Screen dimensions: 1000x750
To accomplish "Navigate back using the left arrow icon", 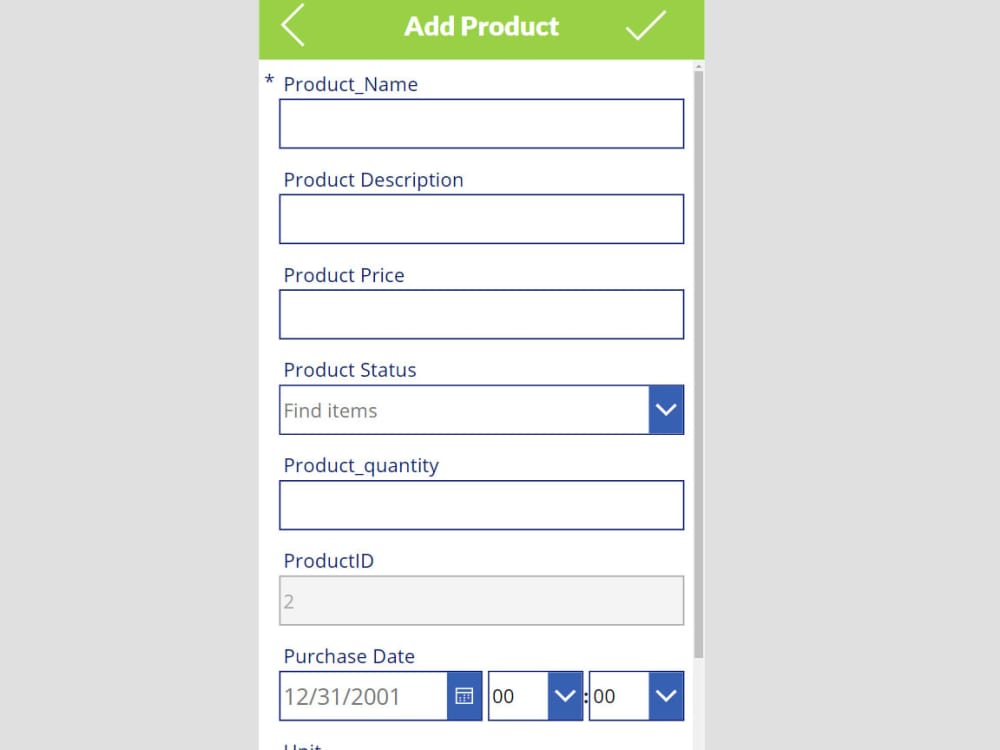I will click(x=291, y=27).
